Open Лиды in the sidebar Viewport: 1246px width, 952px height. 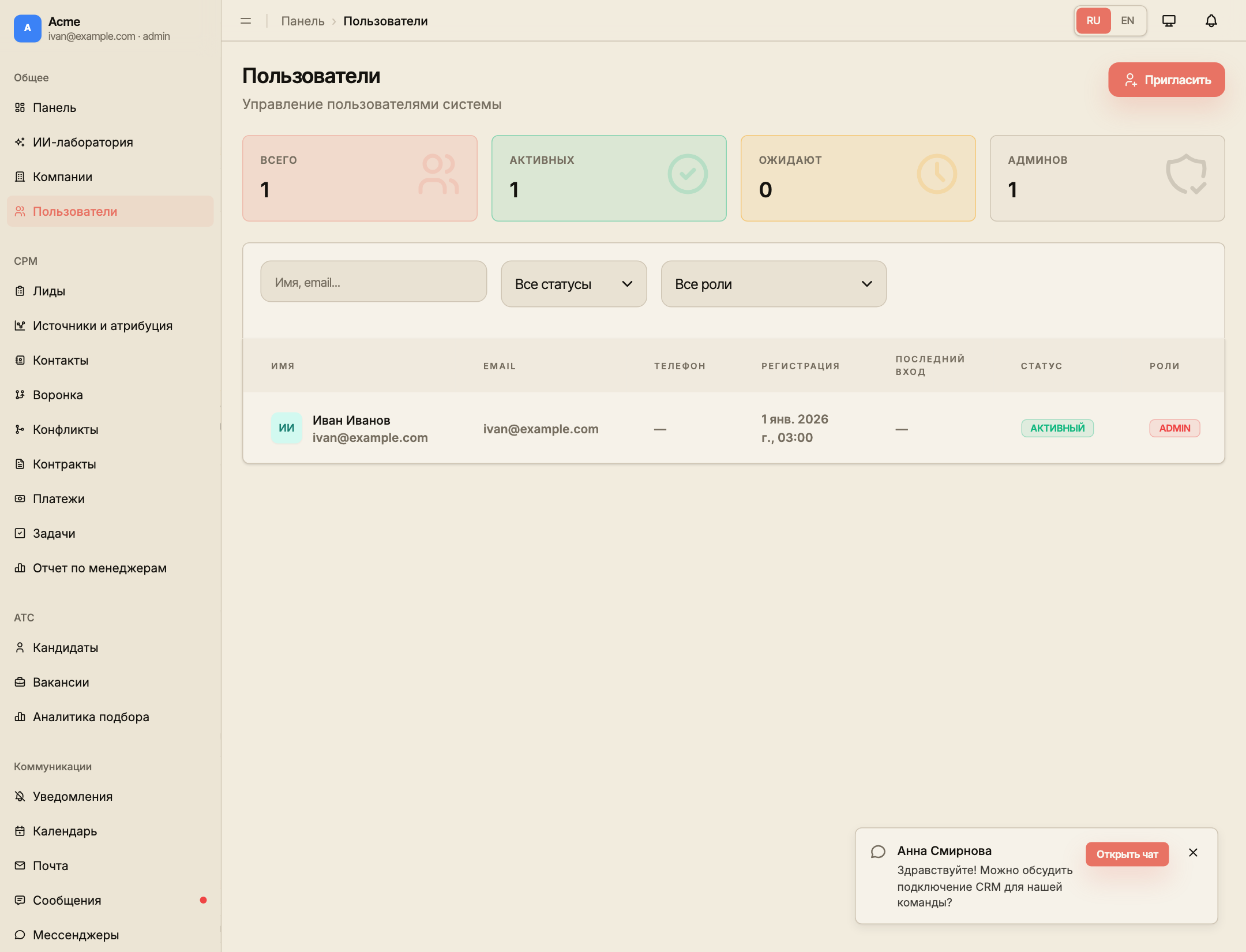(110, 291)
